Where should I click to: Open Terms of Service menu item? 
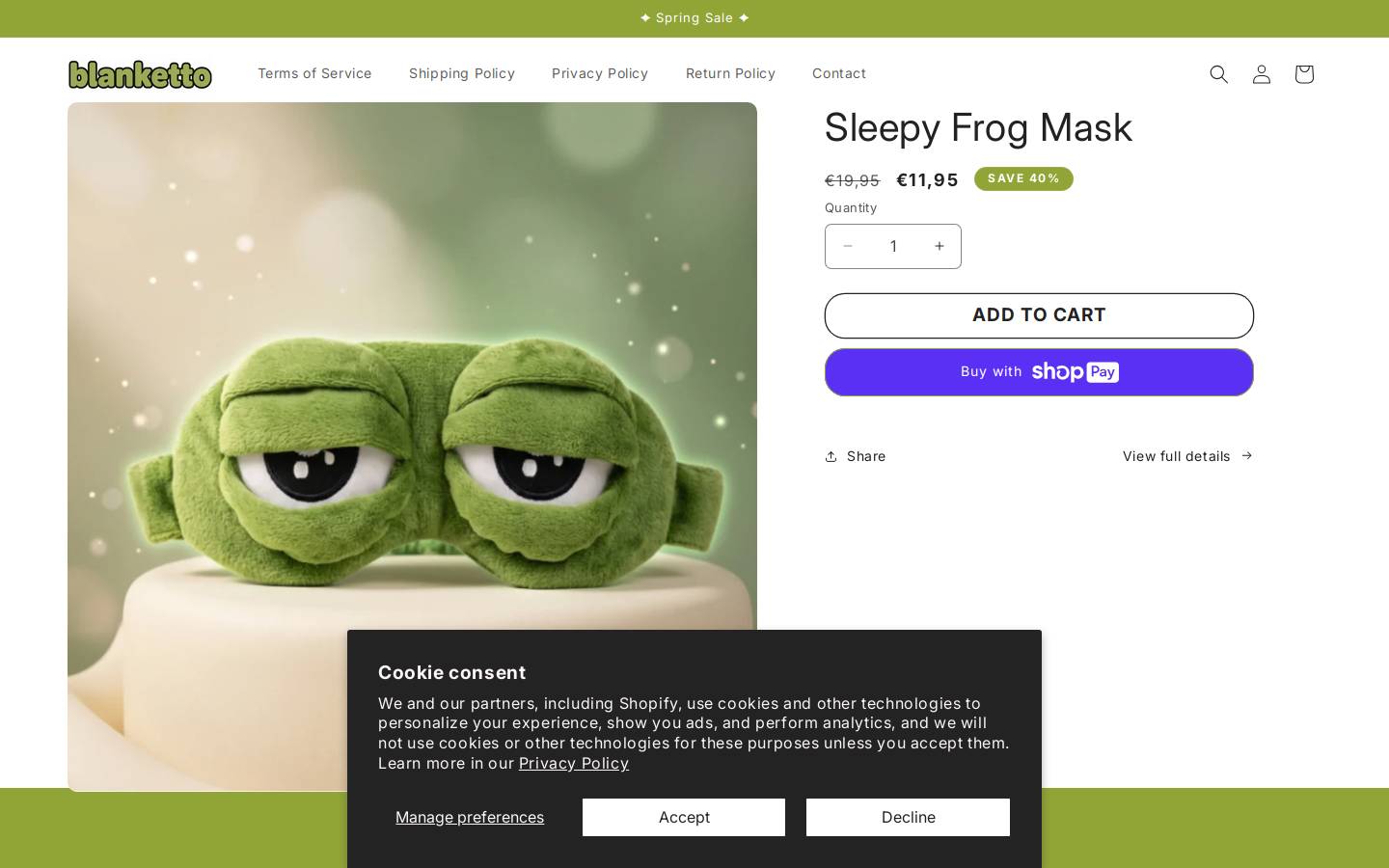click(x=314, y=73)
